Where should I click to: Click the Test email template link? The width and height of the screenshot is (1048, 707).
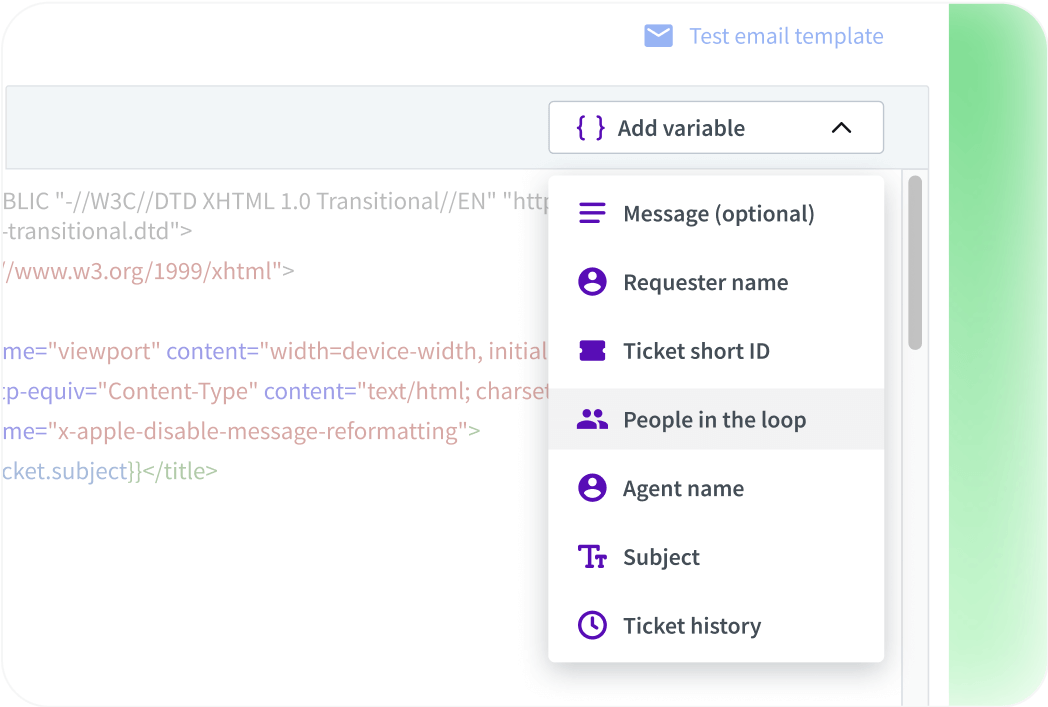(x=786, y=35)
